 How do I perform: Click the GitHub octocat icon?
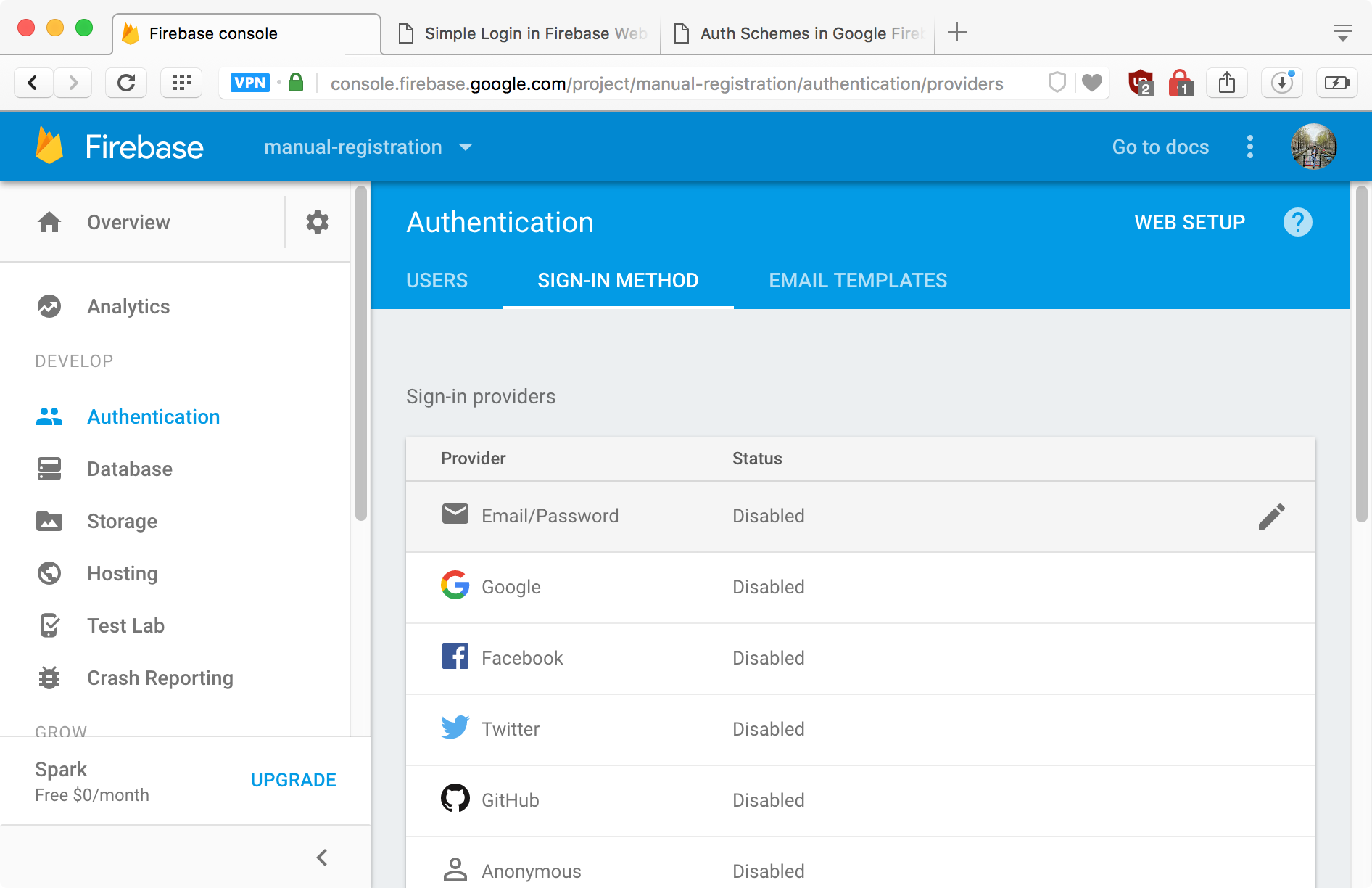455,798
